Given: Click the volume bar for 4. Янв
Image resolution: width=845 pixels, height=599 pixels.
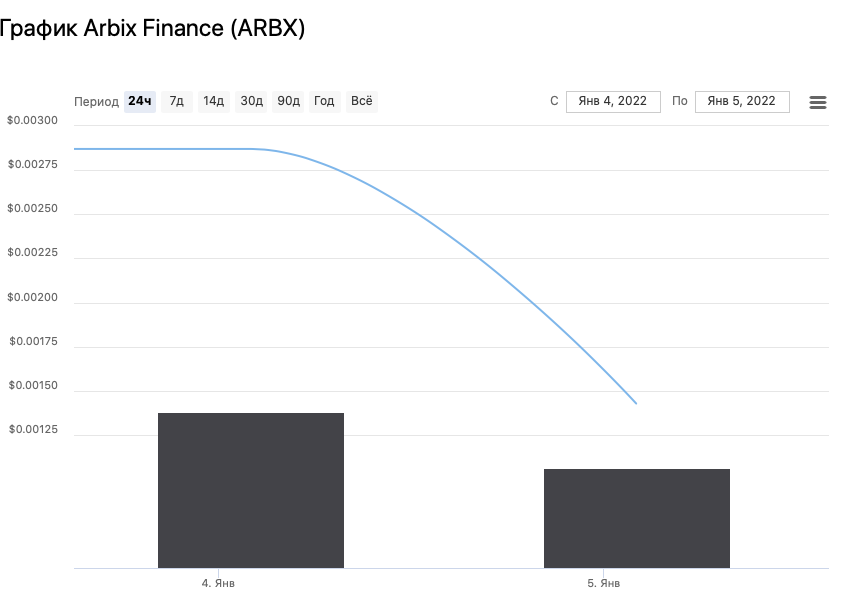Looking at the screenshot, I should click(250, 490).
